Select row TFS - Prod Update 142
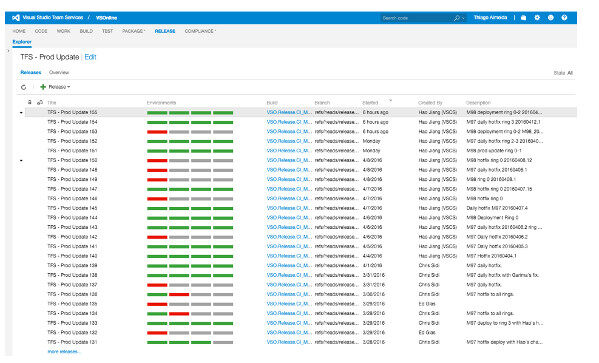The image size is (599, 363). (x=301, y=237)
